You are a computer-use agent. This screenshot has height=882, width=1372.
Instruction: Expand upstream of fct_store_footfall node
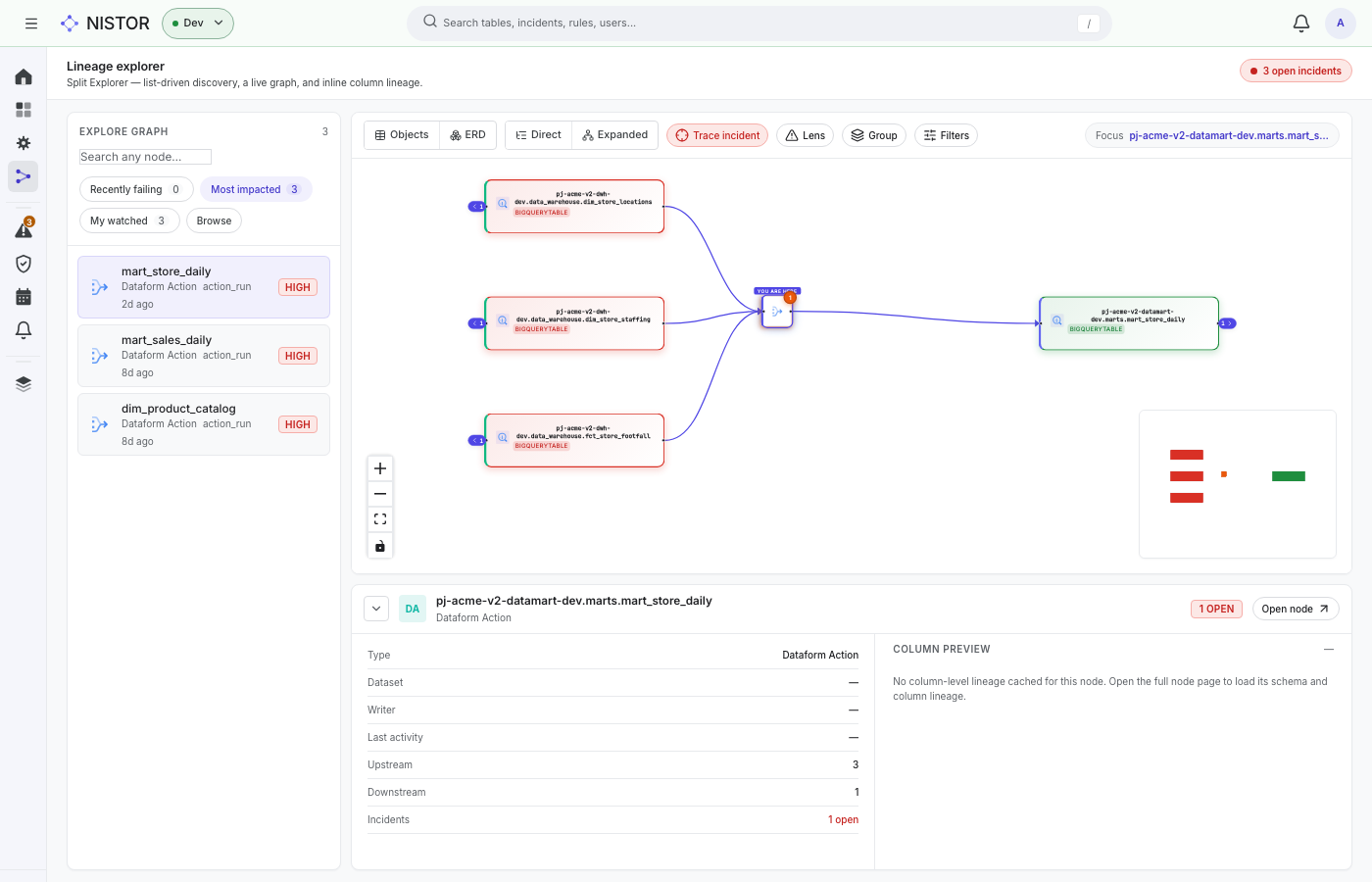coord(476,441)
